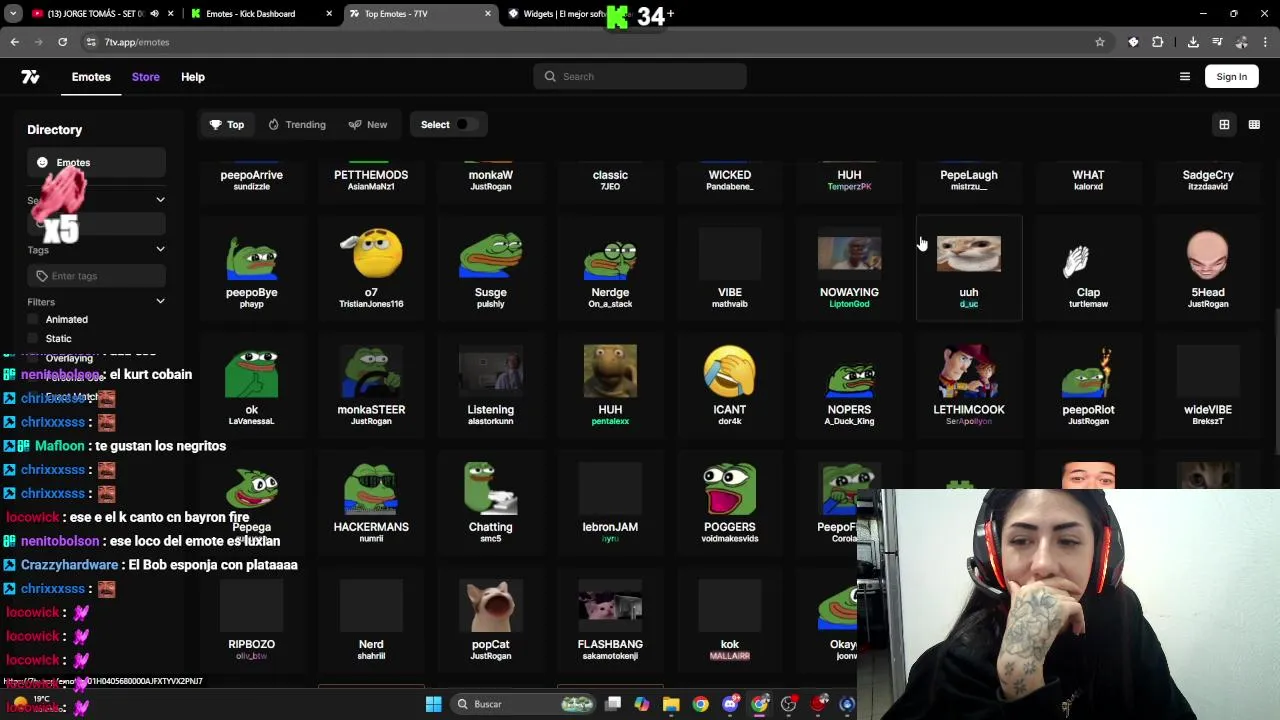Open the Store nav item
The width and height of the screenshot is (1280, 720).
coord(145,77)
